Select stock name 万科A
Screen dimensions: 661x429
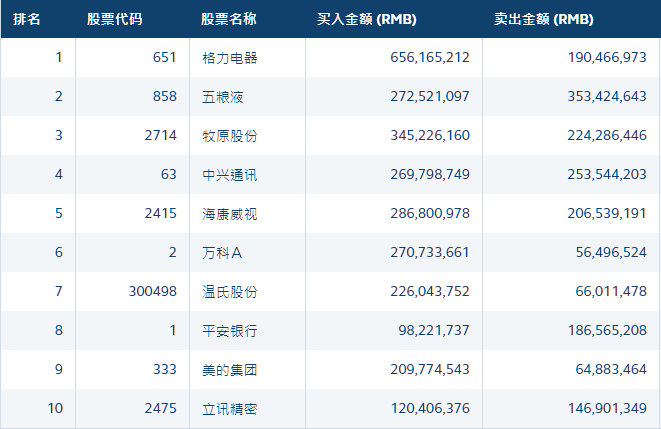(222, 253)
